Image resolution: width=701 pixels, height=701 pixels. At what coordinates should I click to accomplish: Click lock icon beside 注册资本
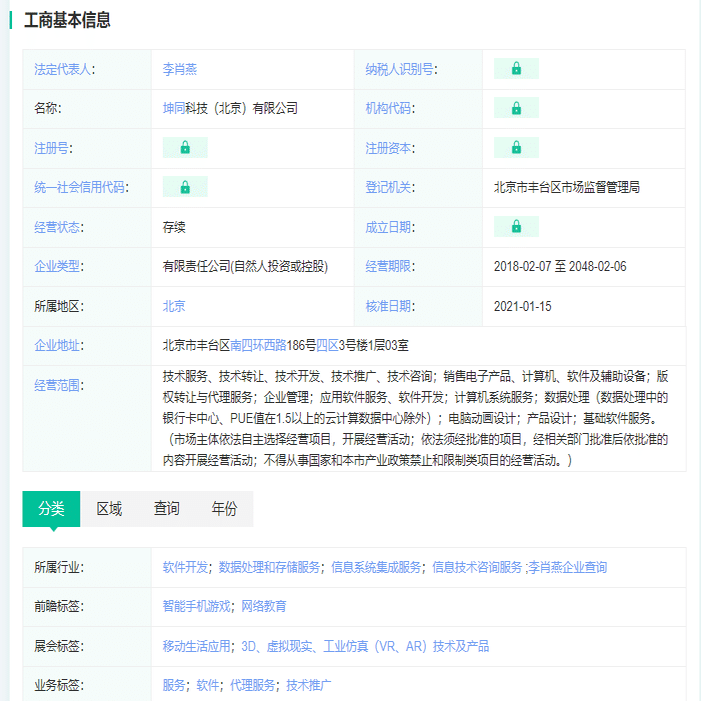(x=516, y=147)
